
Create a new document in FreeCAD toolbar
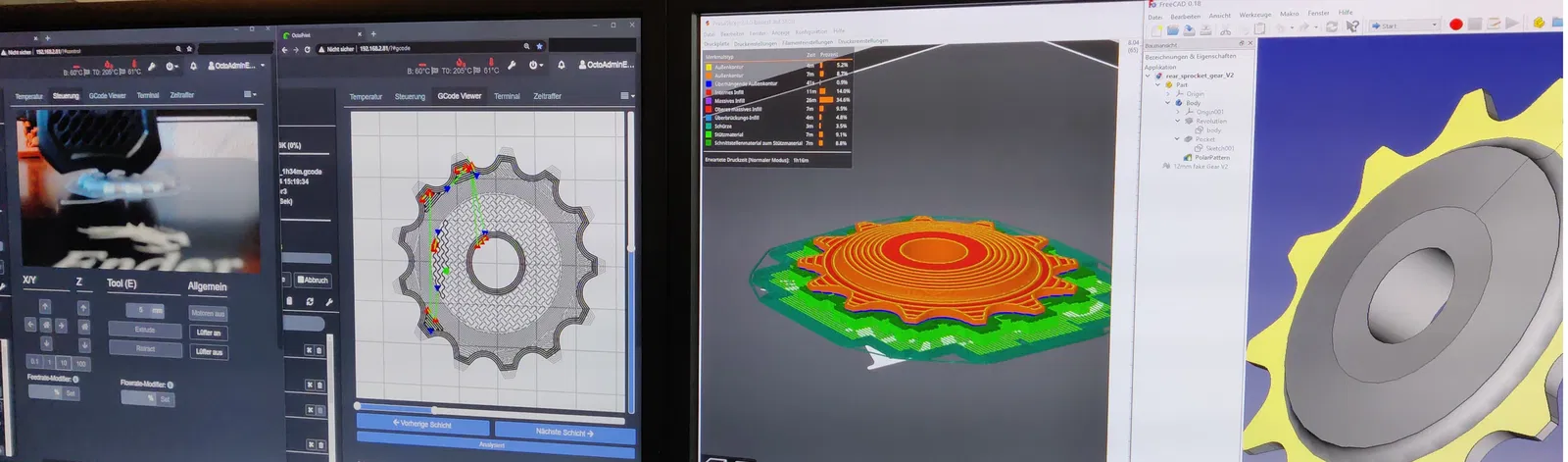[1156, 29]
